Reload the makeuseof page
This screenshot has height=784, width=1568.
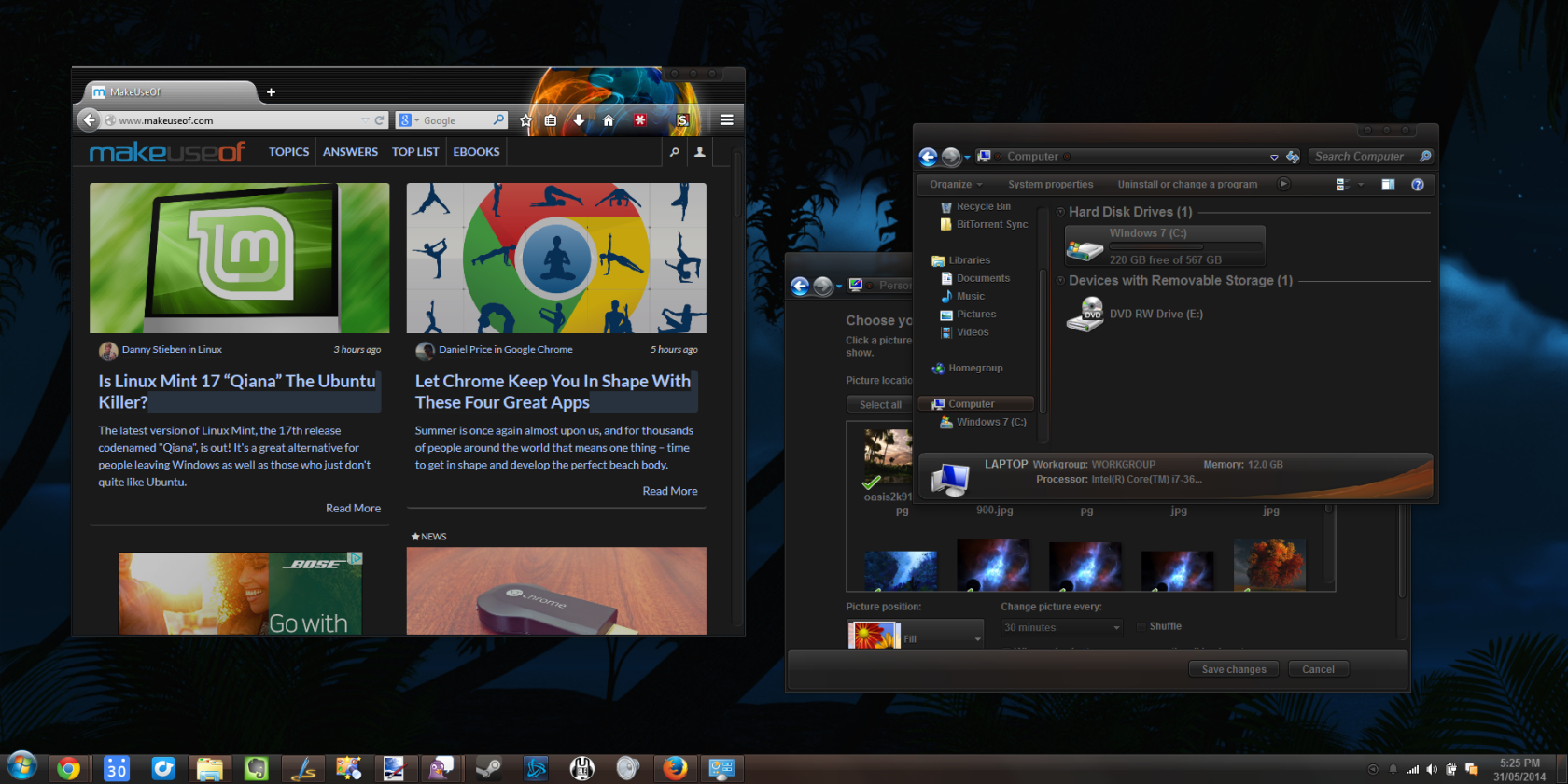pos(379,120)
